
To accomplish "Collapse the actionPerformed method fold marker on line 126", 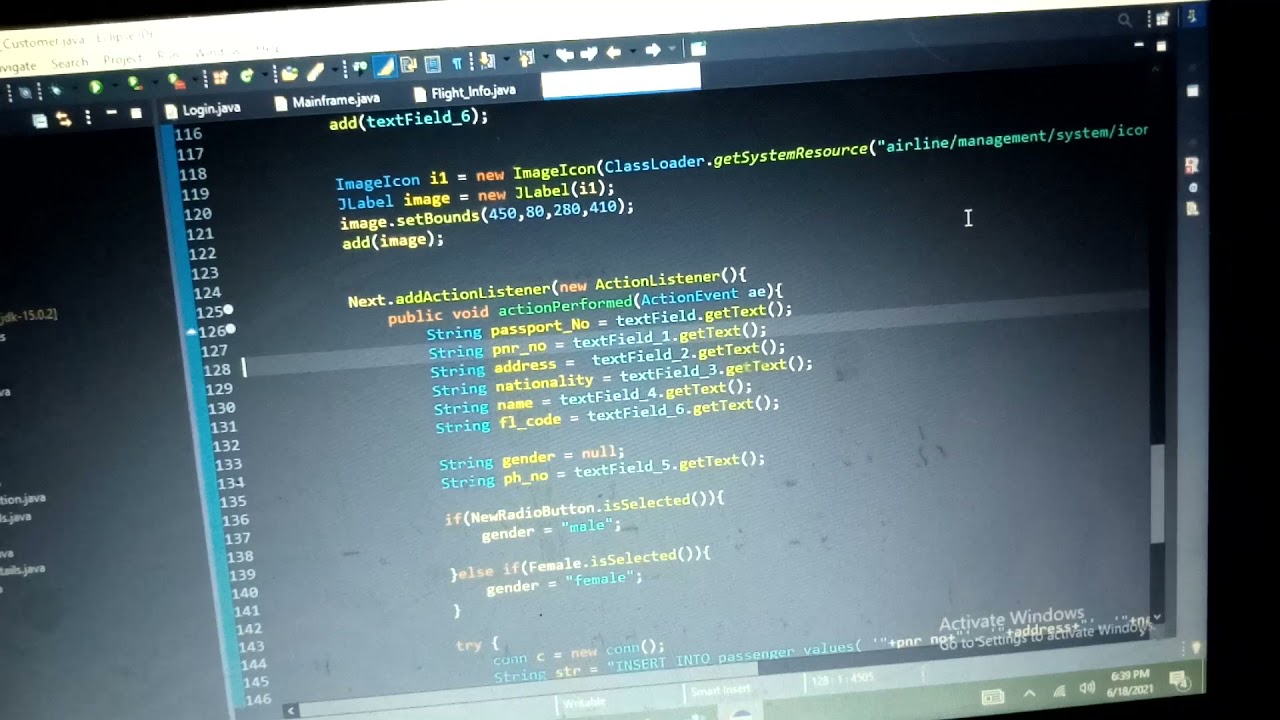I will pyautogui.click(x=230, y=329).
